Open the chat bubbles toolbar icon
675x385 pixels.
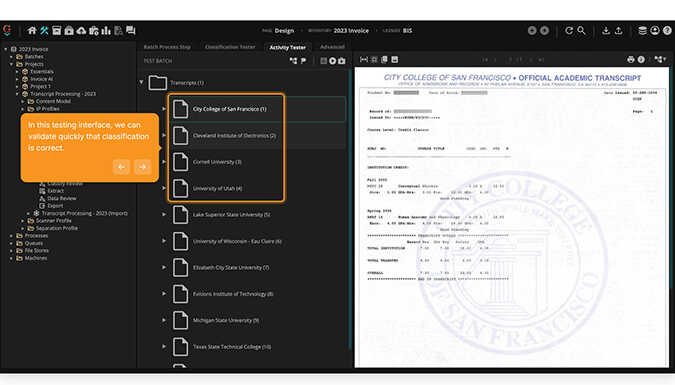coord(131,31)
